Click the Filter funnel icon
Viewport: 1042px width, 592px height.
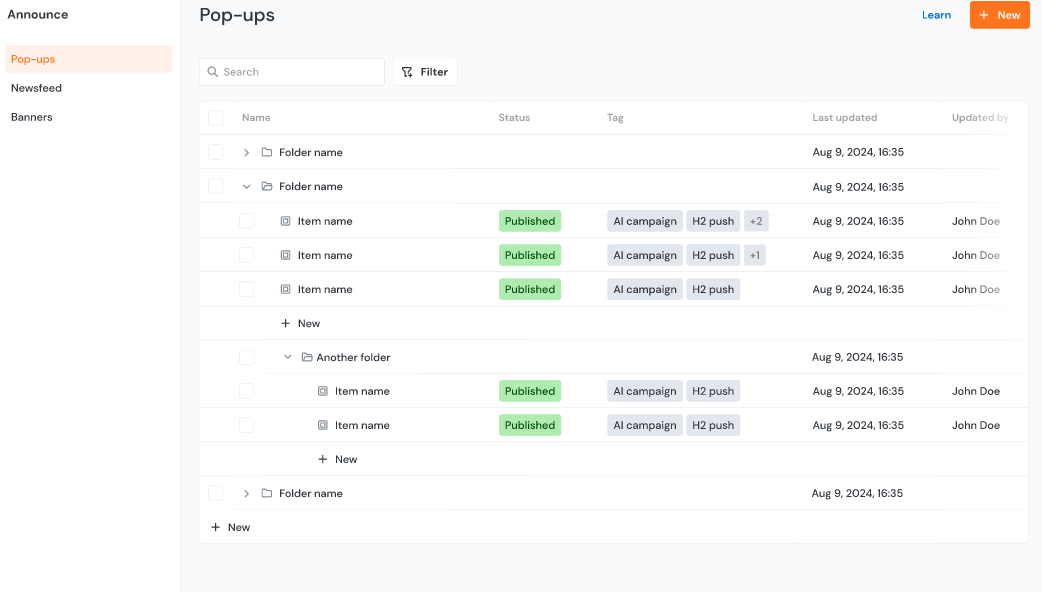tap(407, 72)
